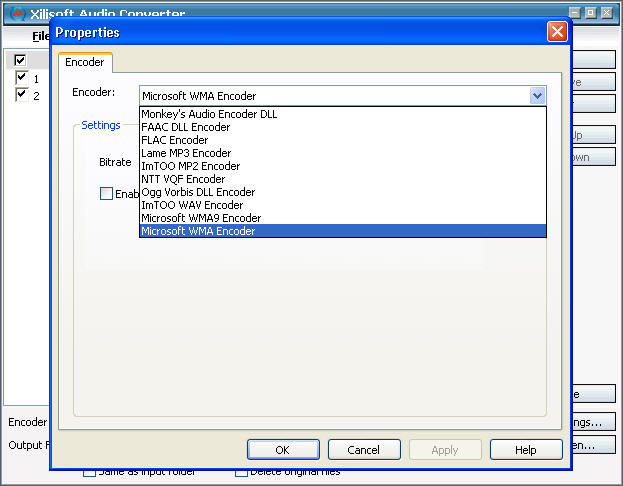Select Microsoft WMA9 Encoder option
Screen dimensions: 623x486
coord(343,218)
